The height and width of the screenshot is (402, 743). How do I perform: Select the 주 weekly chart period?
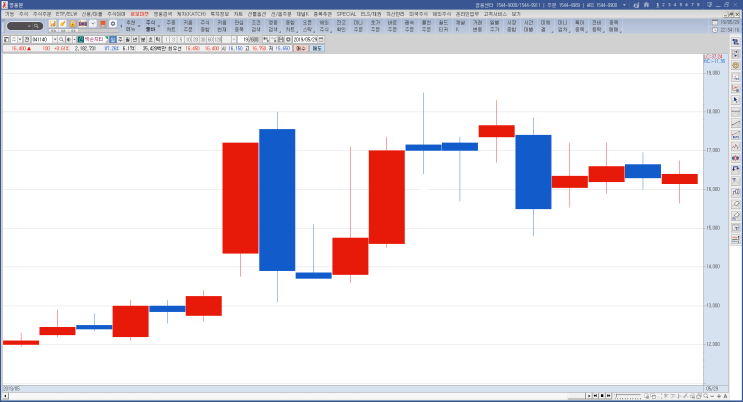click(x=120, y=39)
